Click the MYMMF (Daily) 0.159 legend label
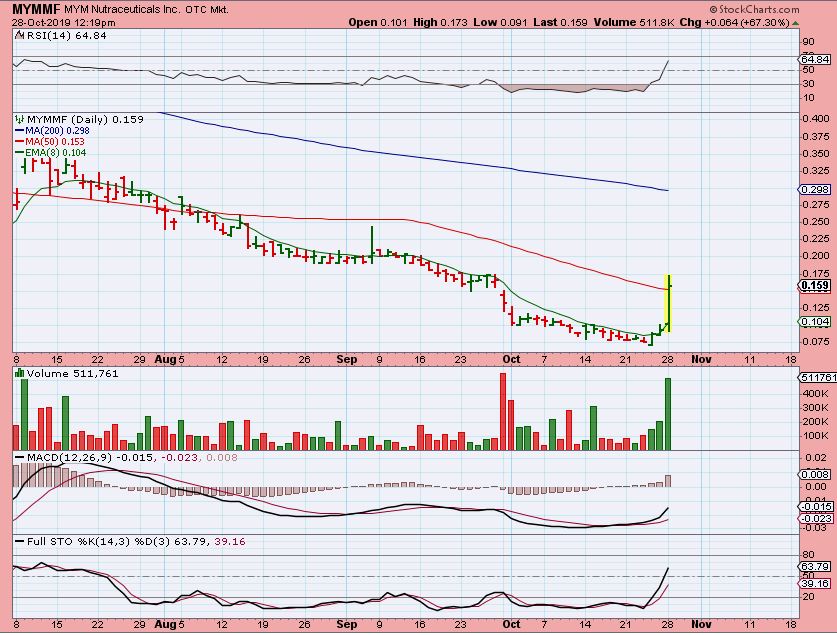Viewport: 837px width, 635px height. (85, 120)
